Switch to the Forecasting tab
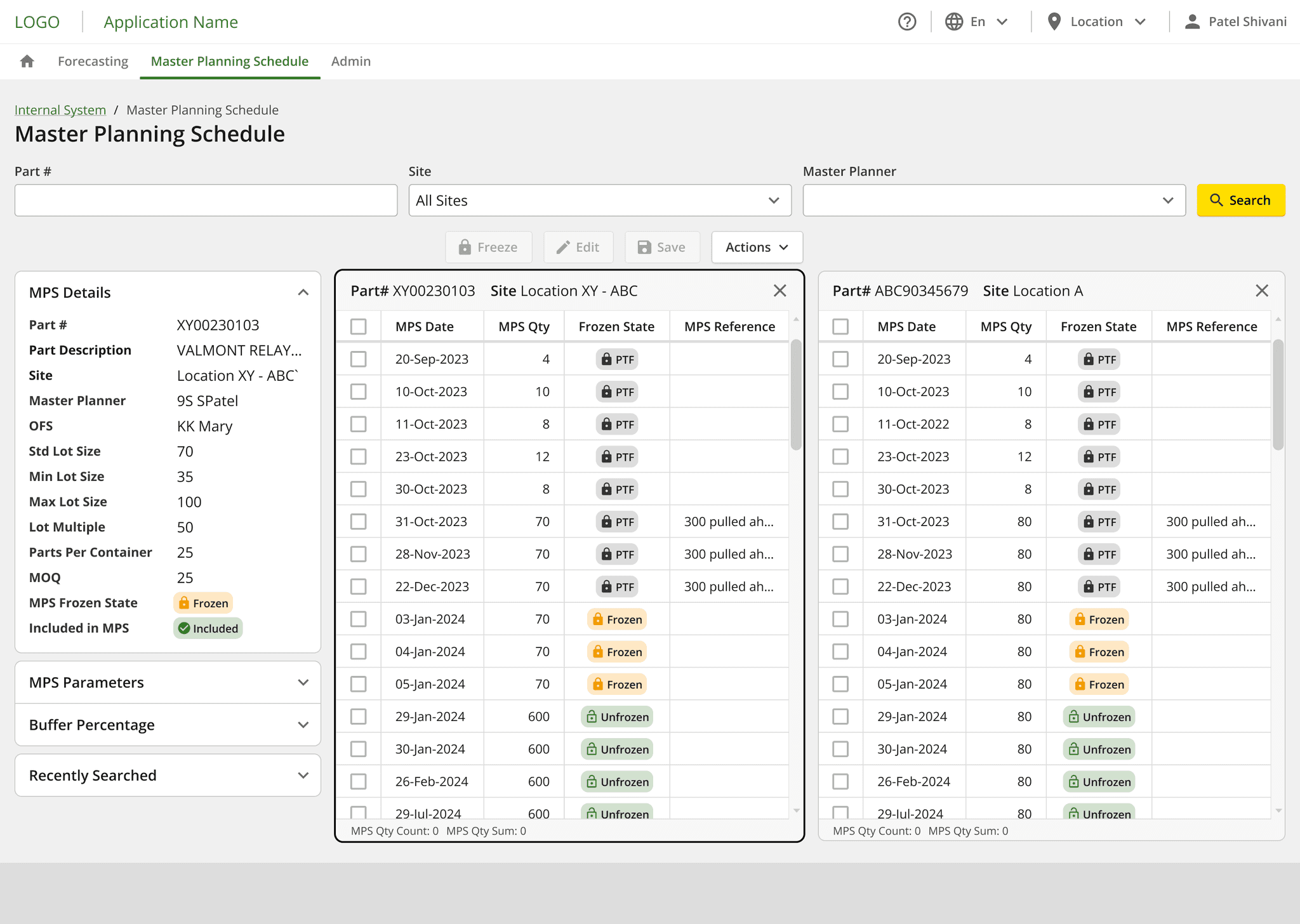The width and height of the screenshot is (1300, 924). point(93,62)
